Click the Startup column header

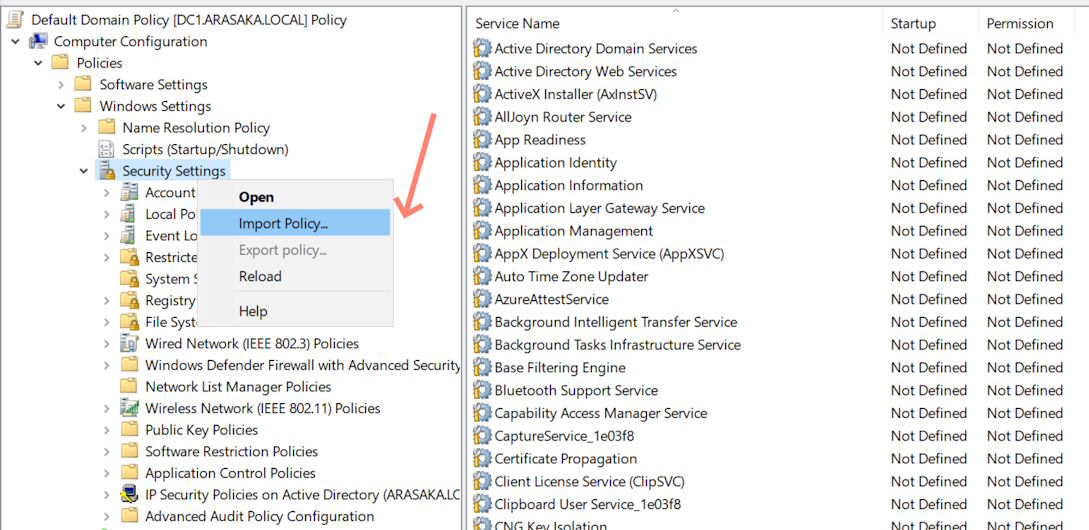point(913,23)
